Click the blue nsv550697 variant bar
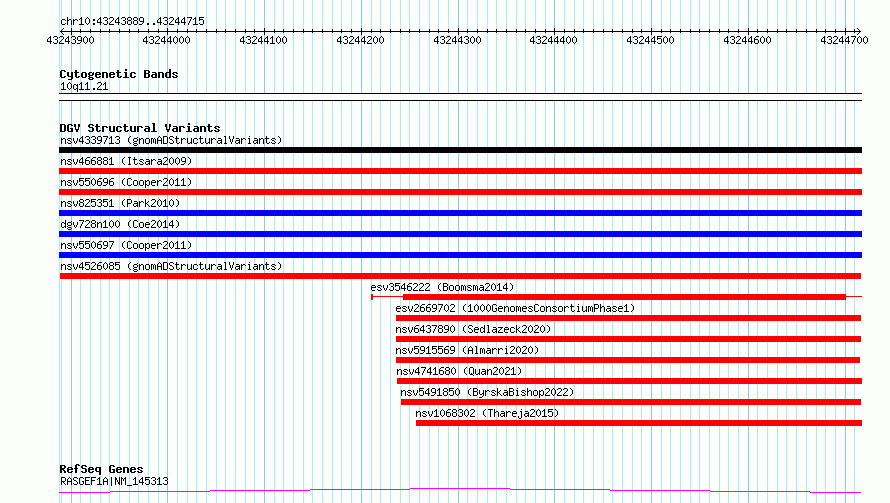This screenshot has width=890, height=503. (x=460, y=255)
